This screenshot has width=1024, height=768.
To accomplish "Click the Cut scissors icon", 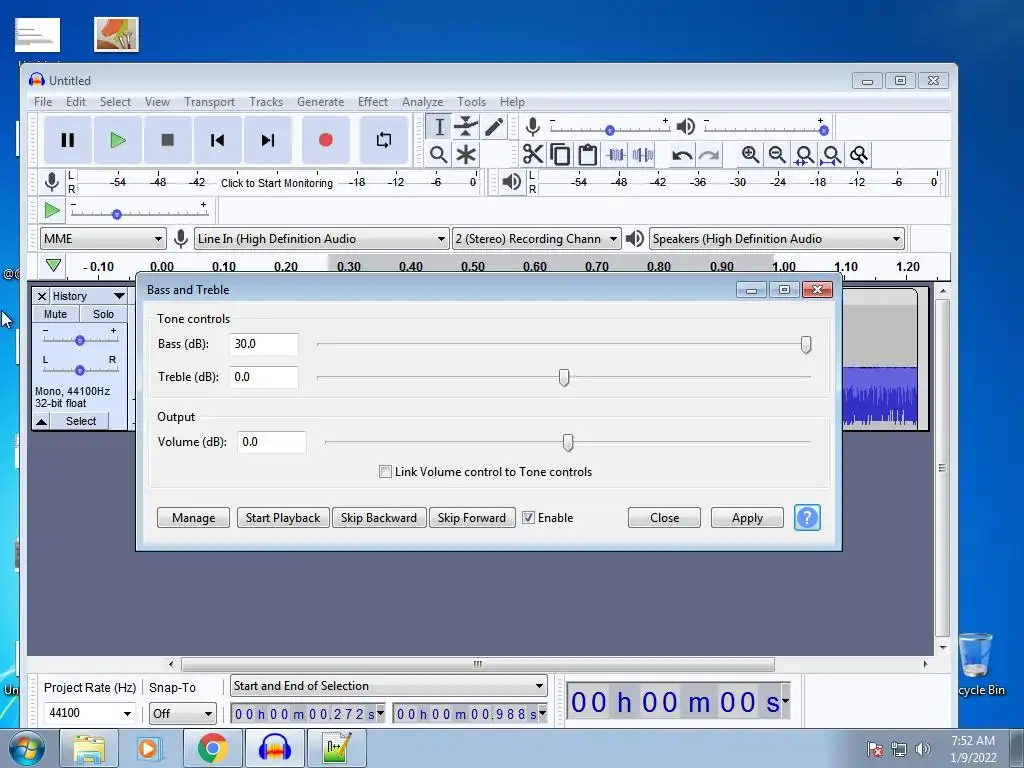I will tap(533, 155).
